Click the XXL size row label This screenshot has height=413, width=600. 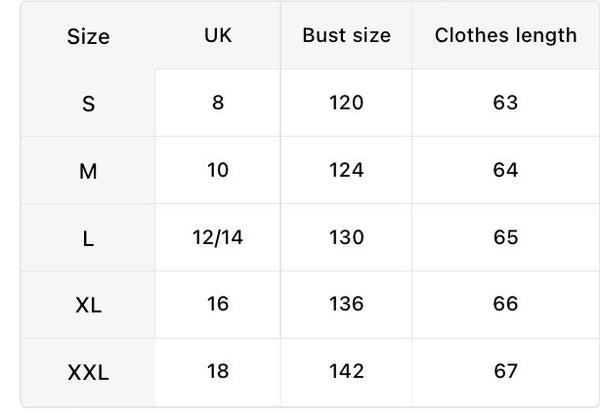point(88,372)
